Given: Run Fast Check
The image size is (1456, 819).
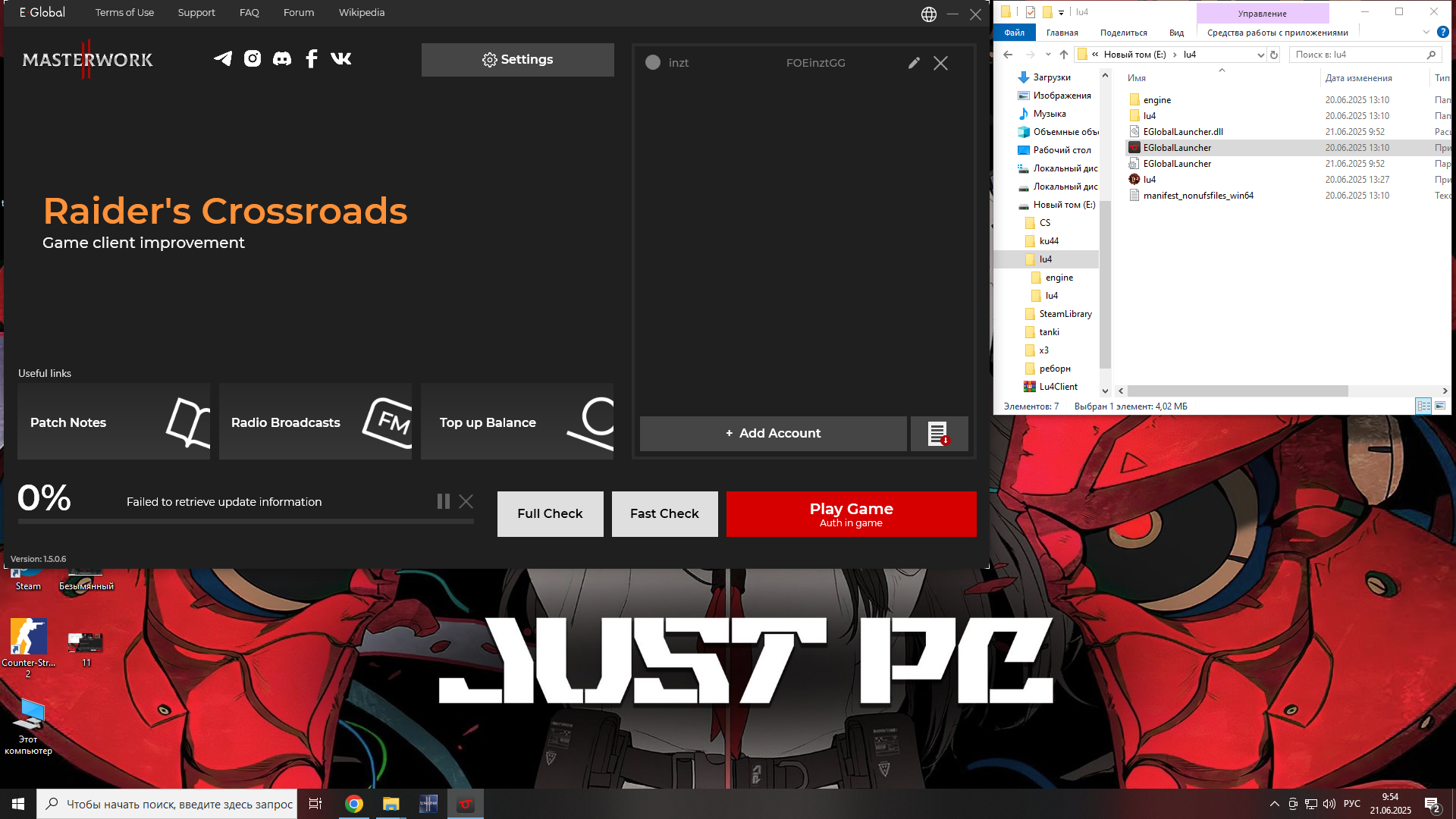Looking at the screenshot, I should point(665,514).
